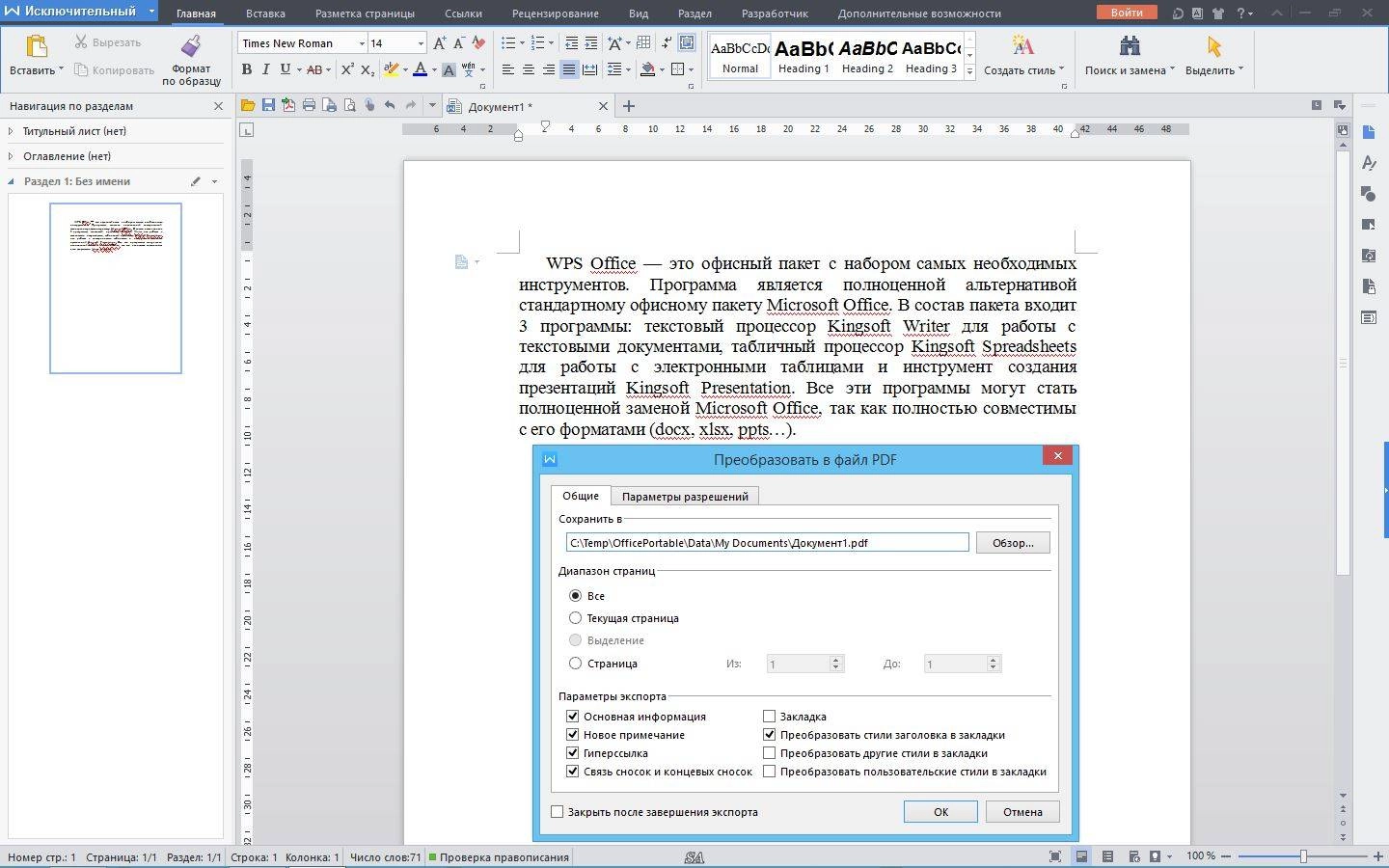Apply character shading icon
1389x868 pixels.
coord(449,69)
